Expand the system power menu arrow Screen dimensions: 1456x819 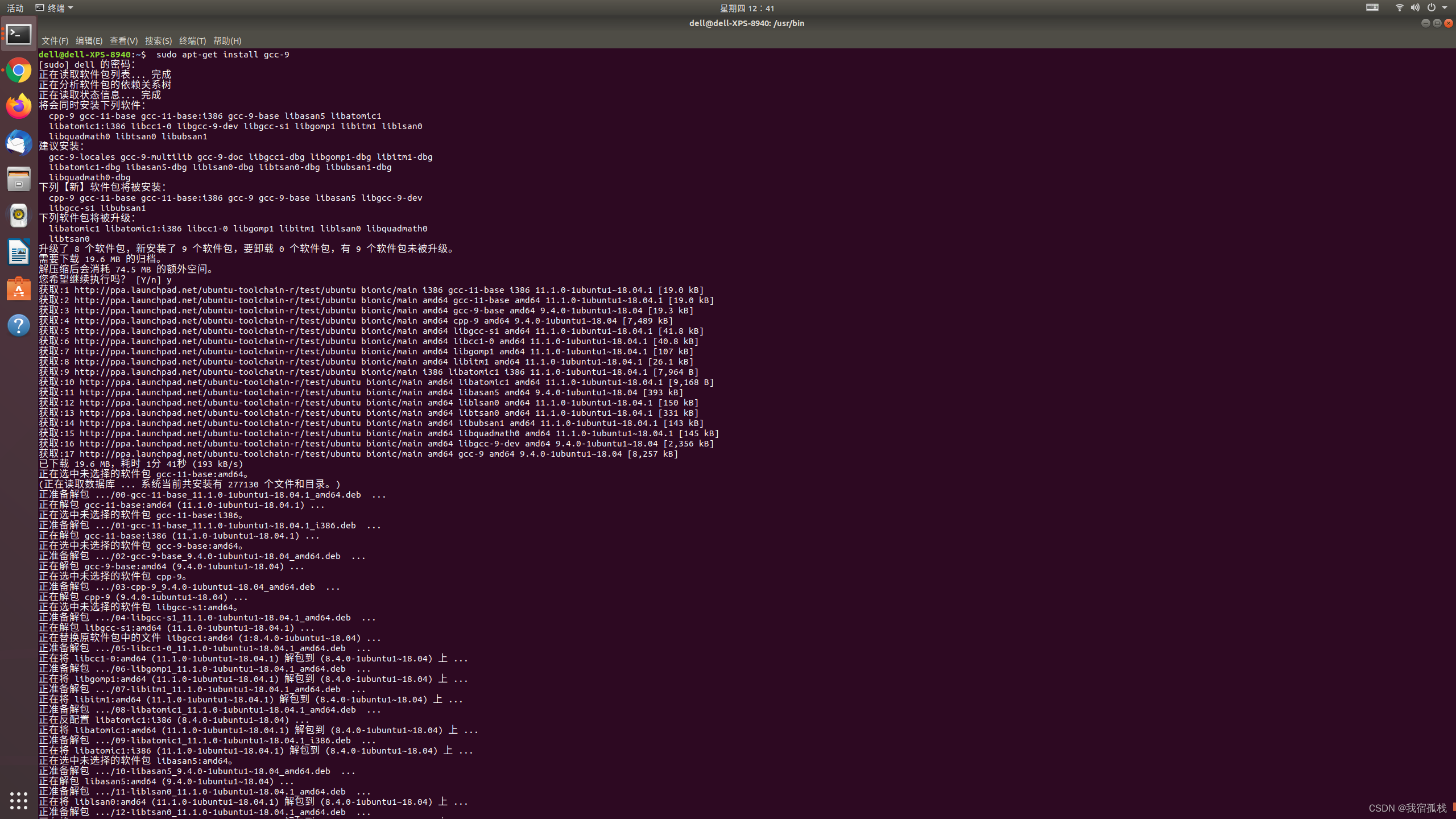click(1445, 8)
